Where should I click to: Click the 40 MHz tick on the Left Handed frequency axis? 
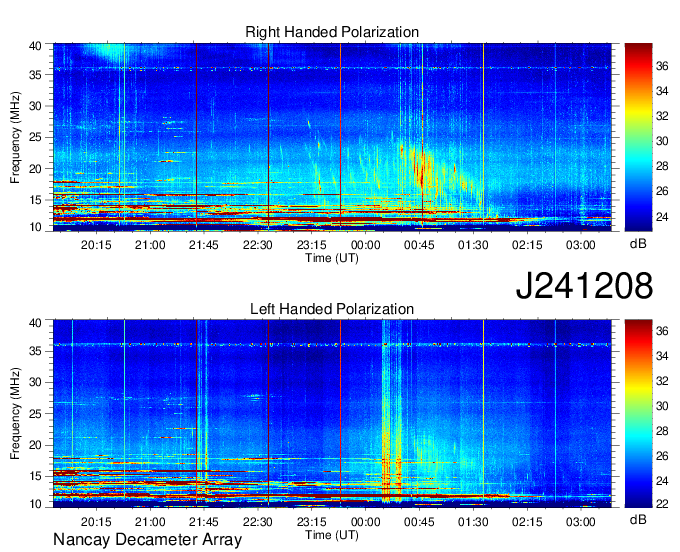point(35,323)
